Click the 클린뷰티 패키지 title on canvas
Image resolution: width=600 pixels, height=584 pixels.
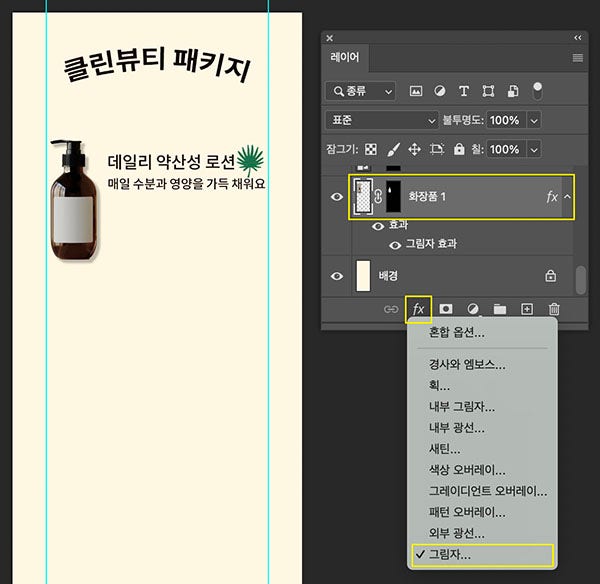click(x=157, y=64)
